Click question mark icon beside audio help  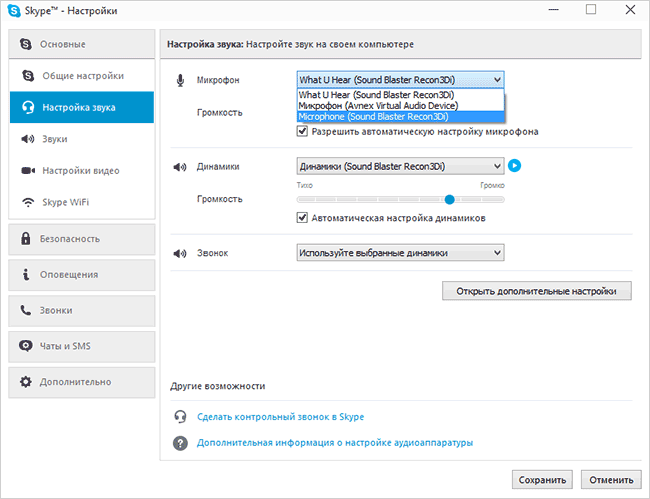click(180, 443)
